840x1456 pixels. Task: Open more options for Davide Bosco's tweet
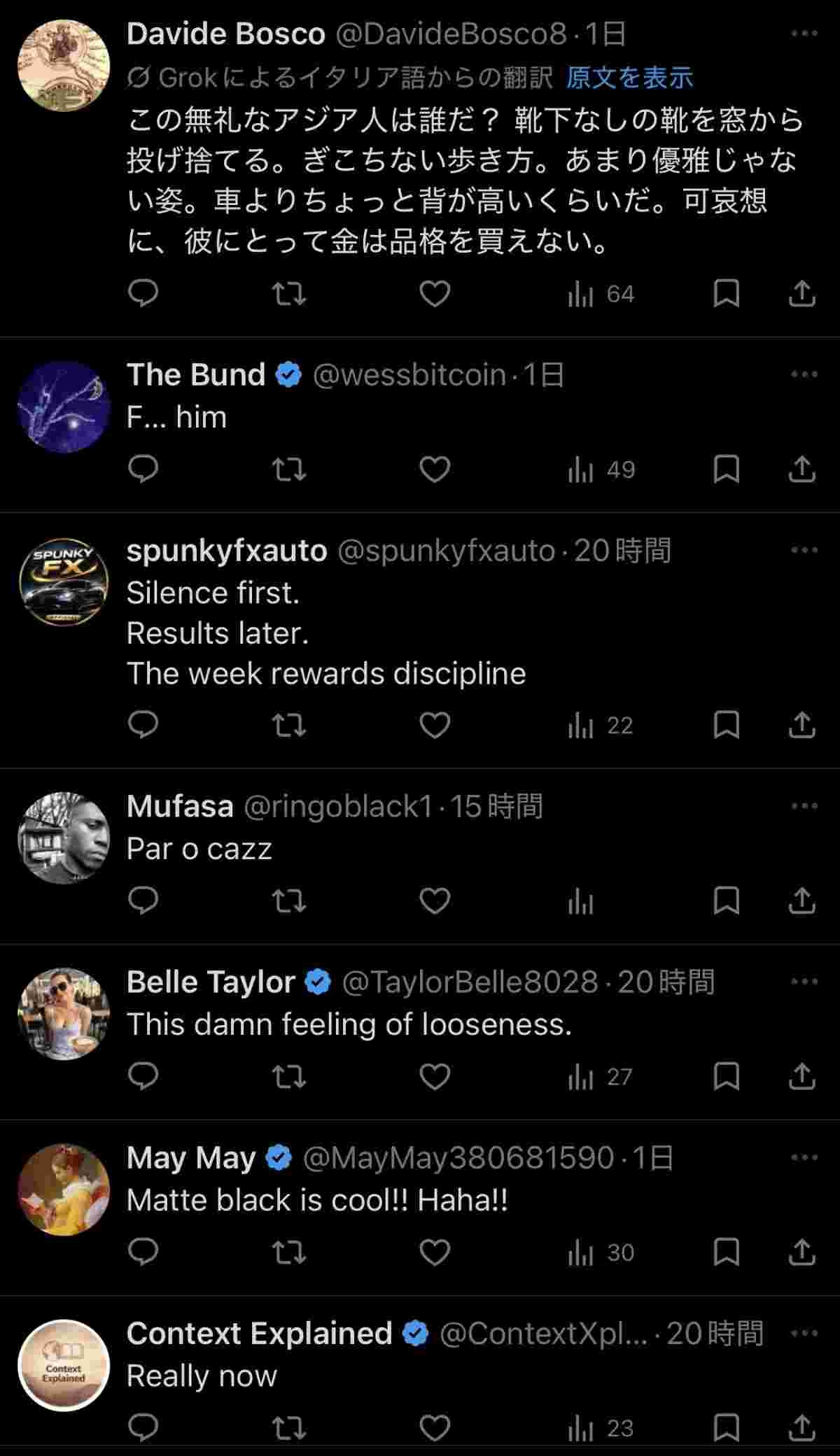pos(804,34)
